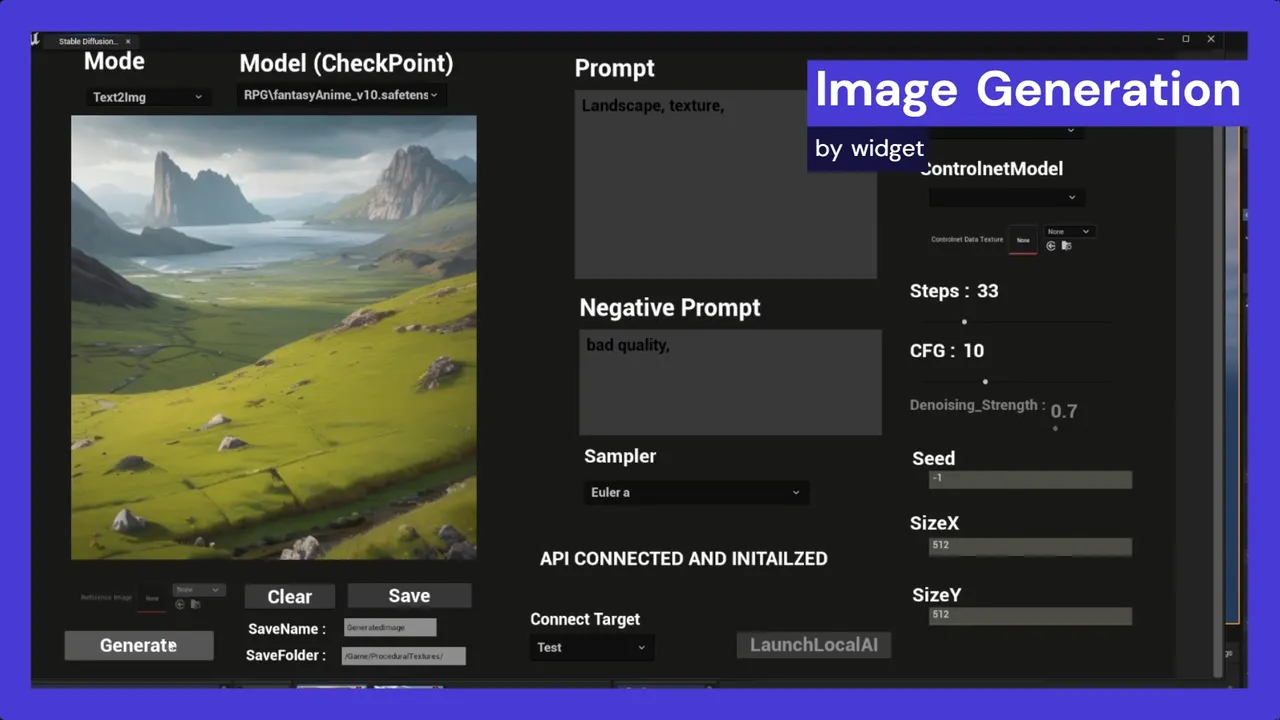
Task: Open the Mode dropdown showing Text2Img
Action: (x=147, y=97)
